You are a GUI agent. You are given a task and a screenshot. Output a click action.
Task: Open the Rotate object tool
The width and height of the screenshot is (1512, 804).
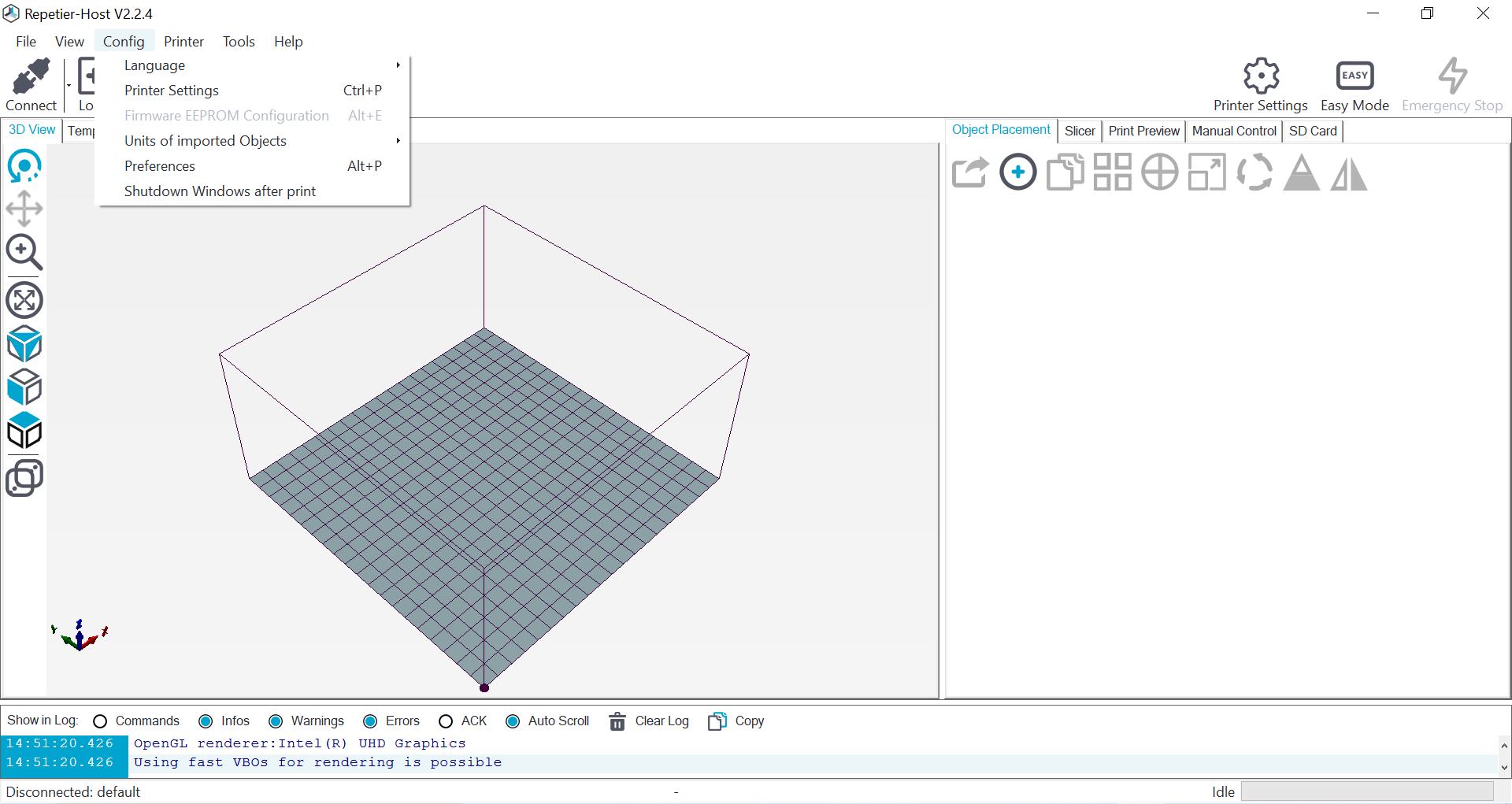(x=1254, y=172)
